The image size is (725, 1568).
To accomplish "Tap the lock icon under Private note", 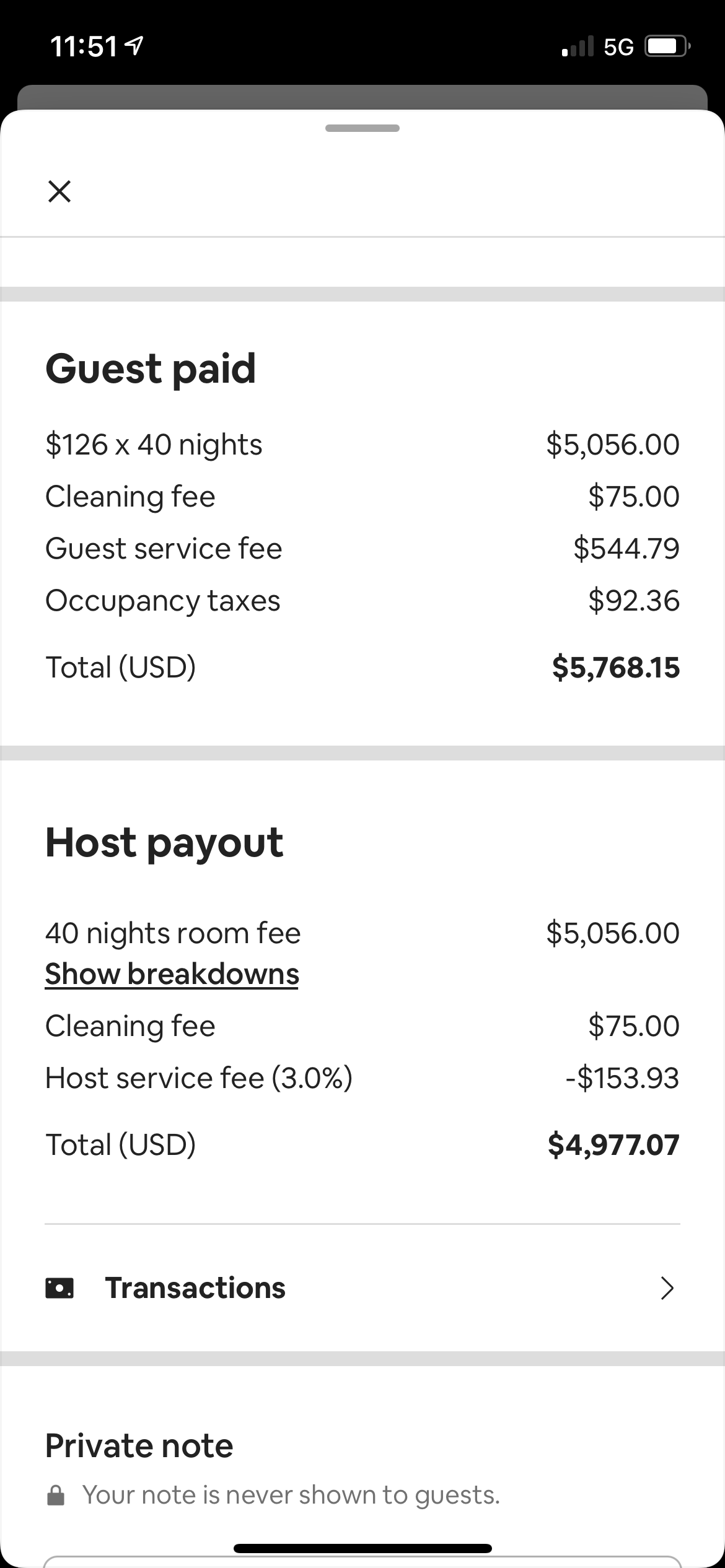I will pos(56,1495).
